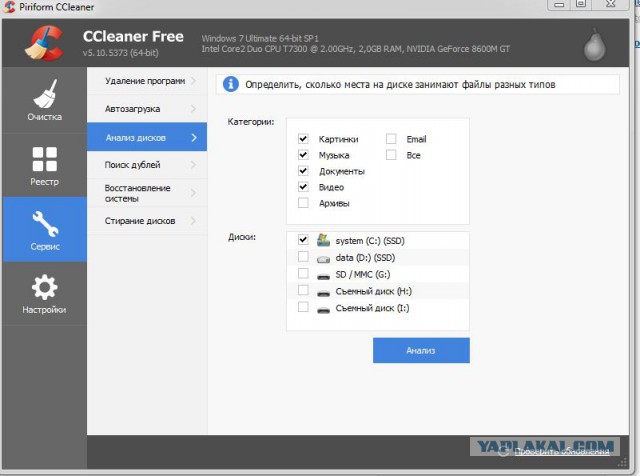640x476 pixels.
Task: Check the Все category box
Action: tap(391, 155)
